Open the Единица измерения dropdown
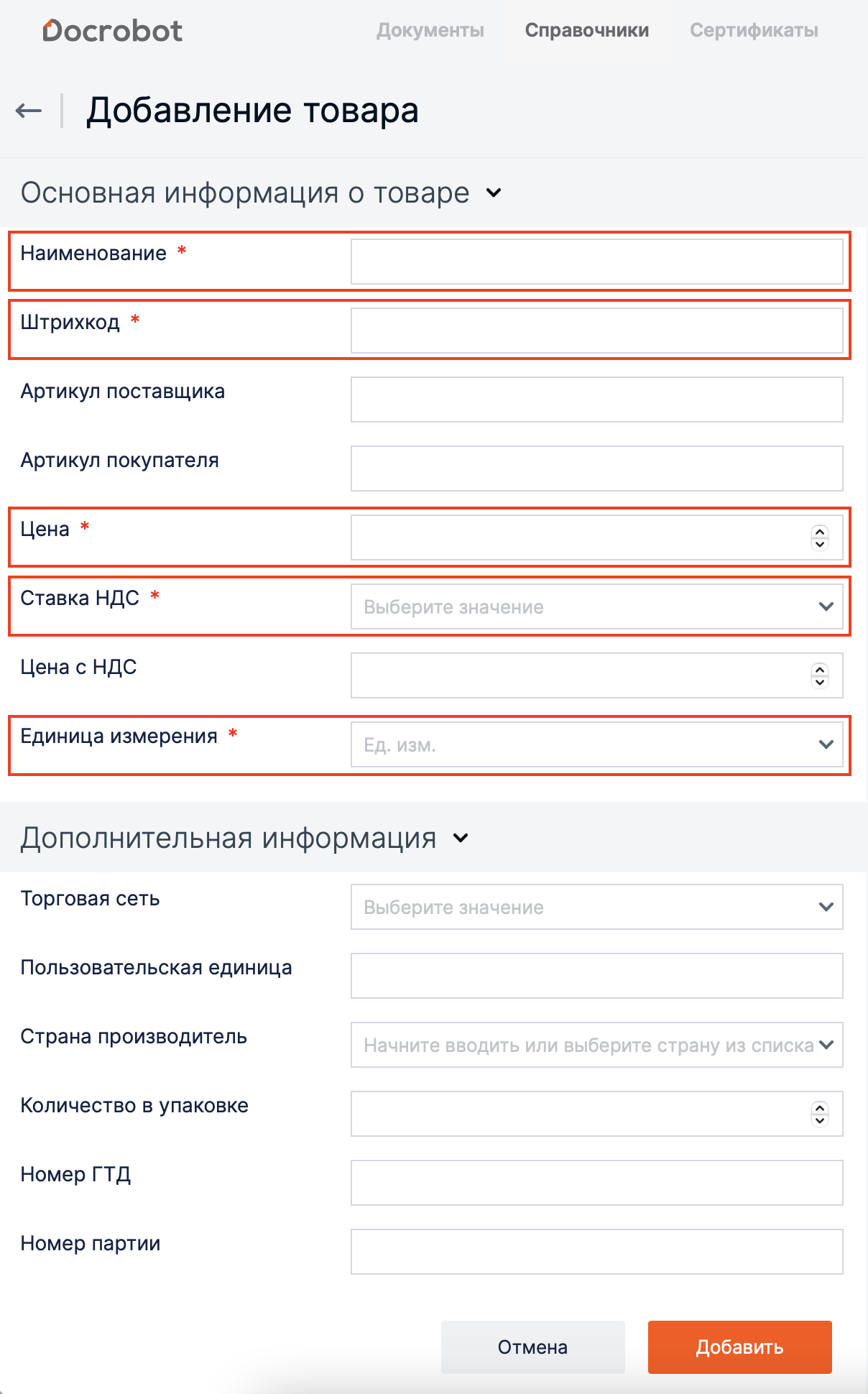Image resolution: width=868 pixels, height=1394 pixels. (596, 745)
